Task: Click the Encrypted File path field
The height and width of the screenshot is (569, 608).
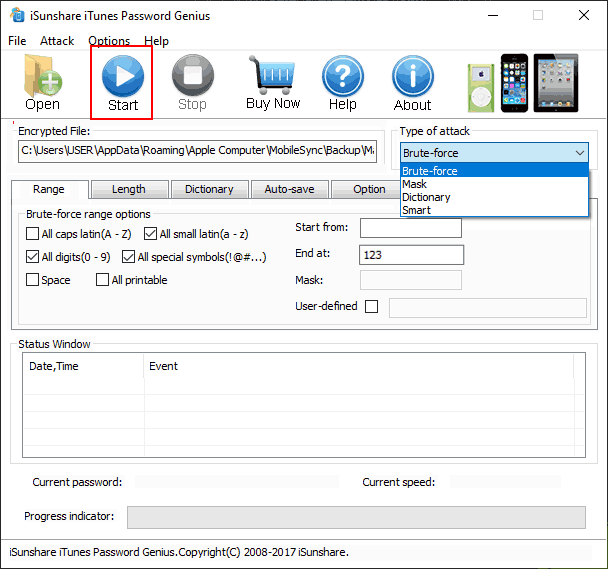Action: [x=197, y=151]
